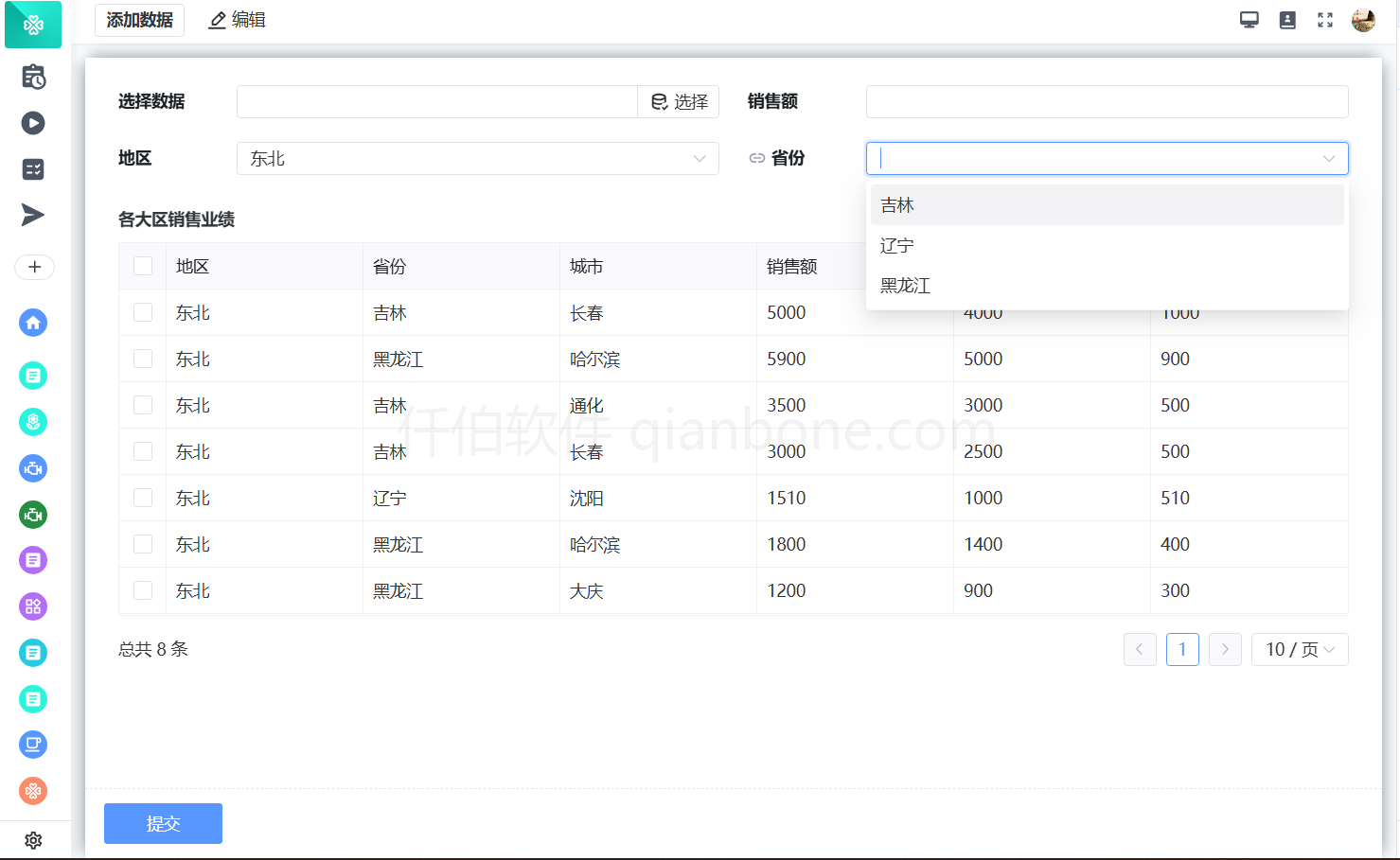Click the user avatar photo at top right
1400x860 pixels.
point(1363,19)
